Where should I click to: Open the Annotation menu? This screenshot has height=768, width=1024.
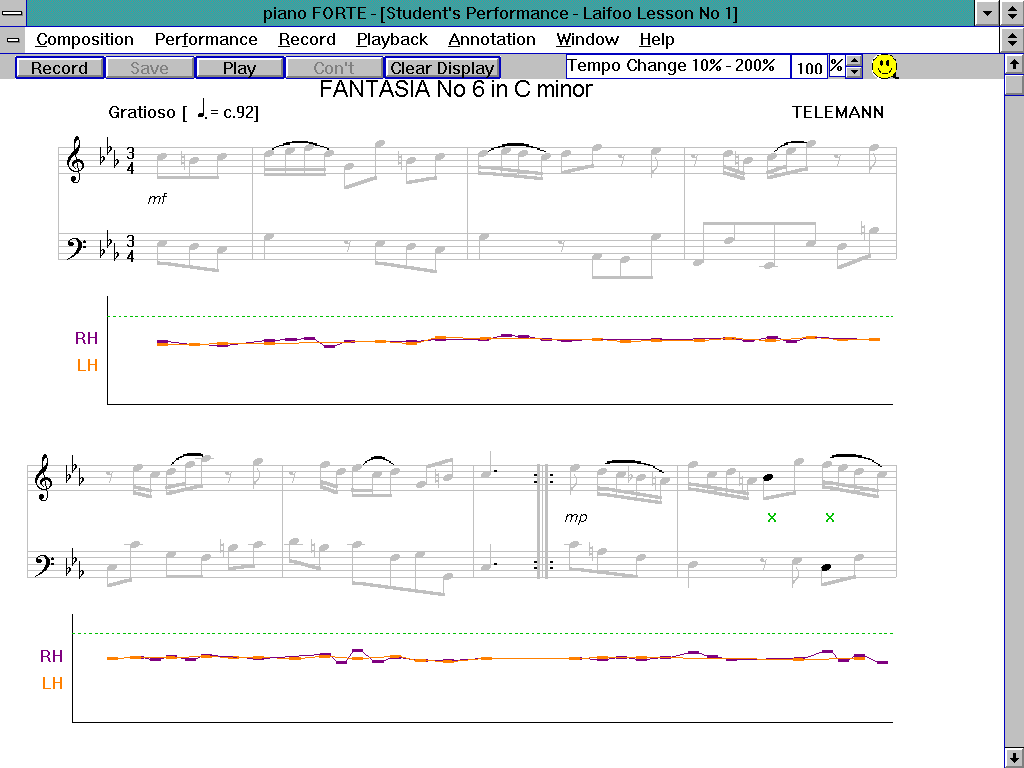(x=492, y=40)
